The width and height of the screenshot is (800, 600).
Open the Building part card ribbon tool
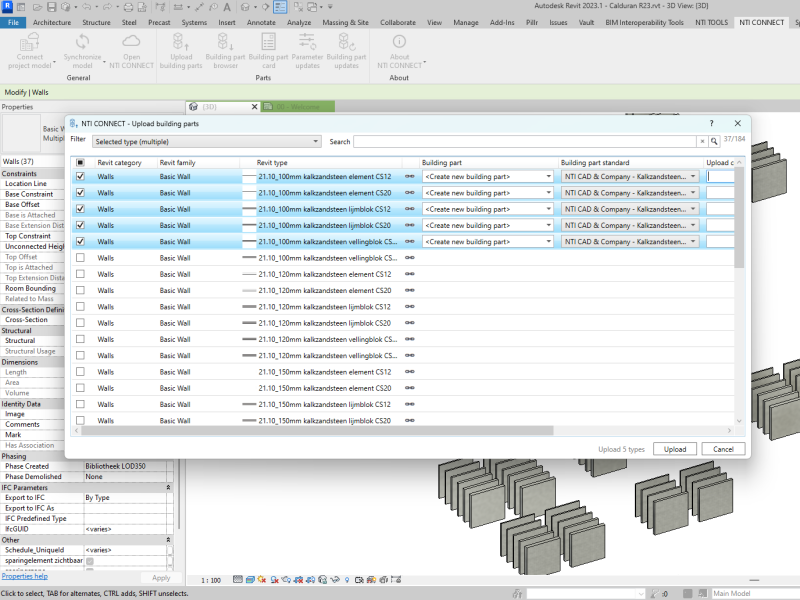[x=268, y=51]
